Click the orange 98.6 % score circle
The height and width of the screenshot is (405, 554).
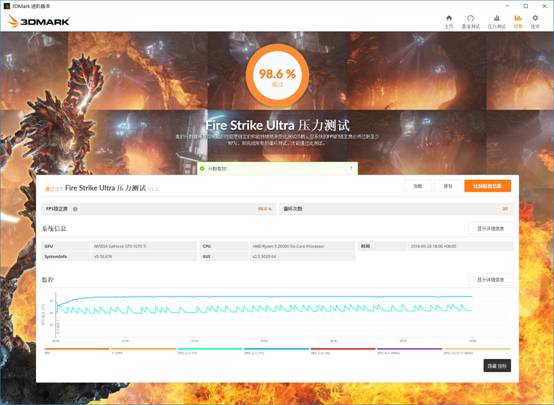pyautogui.click(x=277, y=75)
